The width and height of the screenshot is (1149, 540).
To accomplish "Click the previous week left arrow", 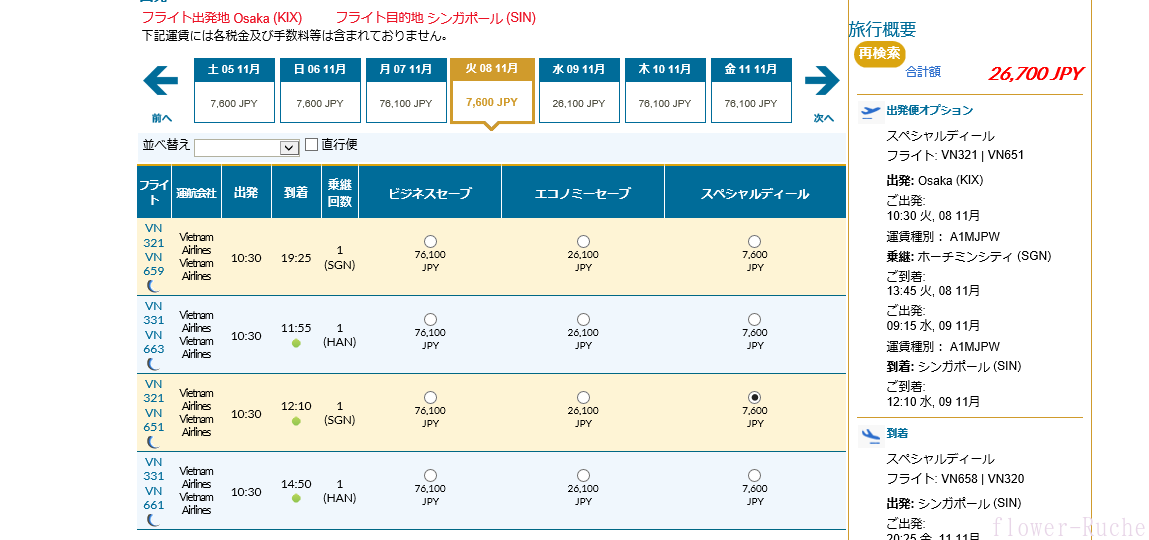I will coord(160,81).
